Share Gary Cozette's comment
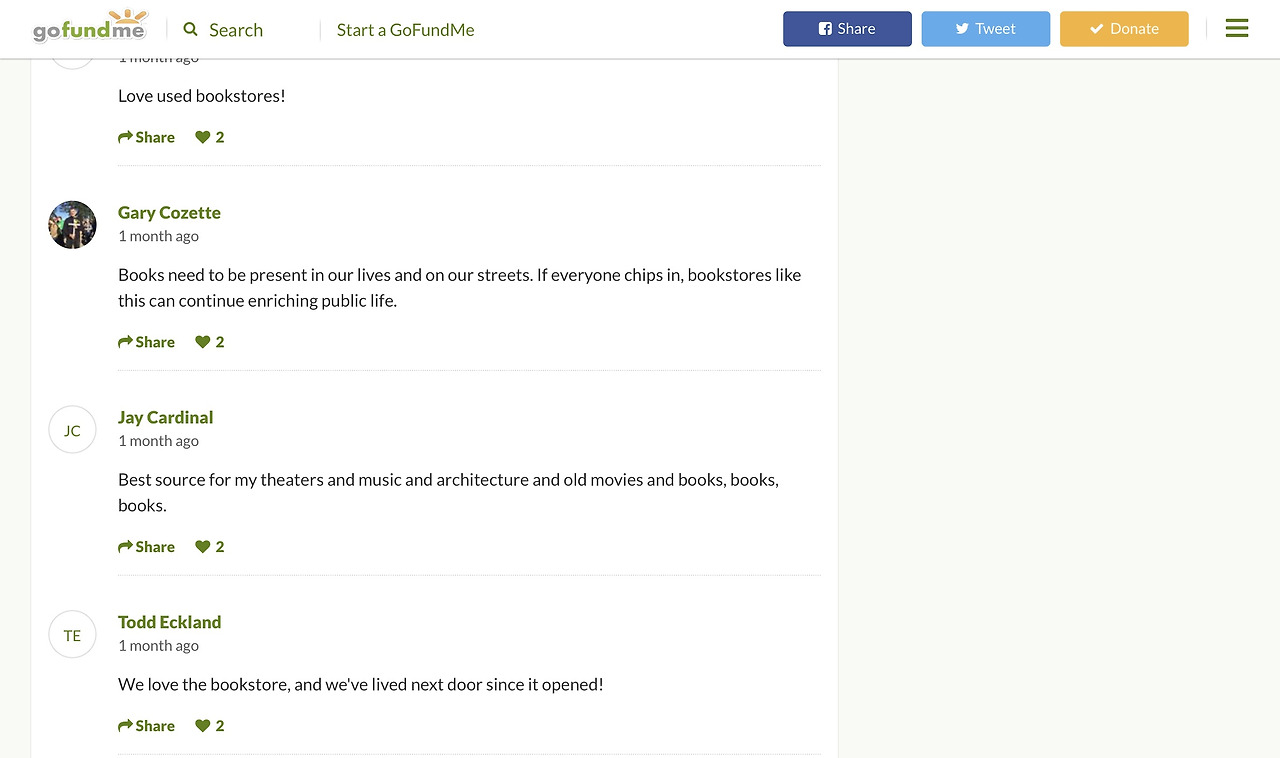 click(x=146, y=342)
